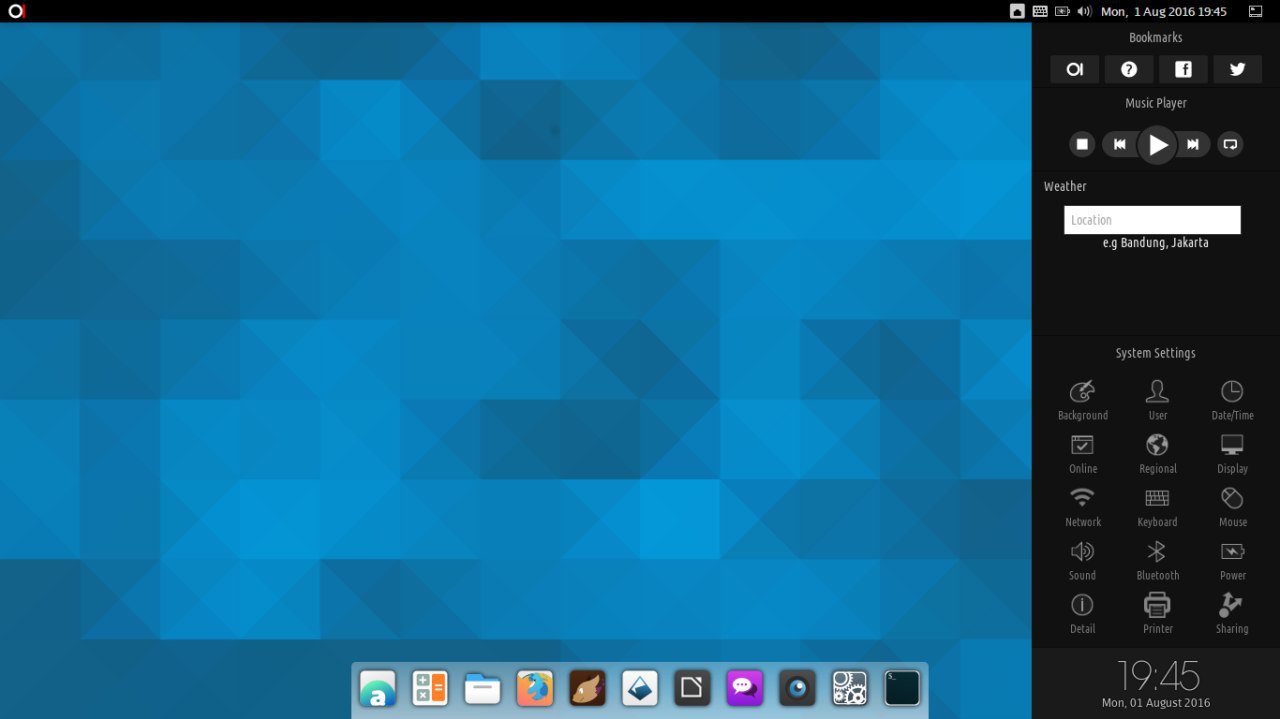Open Power settings
This screenshot has width=1280, height=719.
1232,560
